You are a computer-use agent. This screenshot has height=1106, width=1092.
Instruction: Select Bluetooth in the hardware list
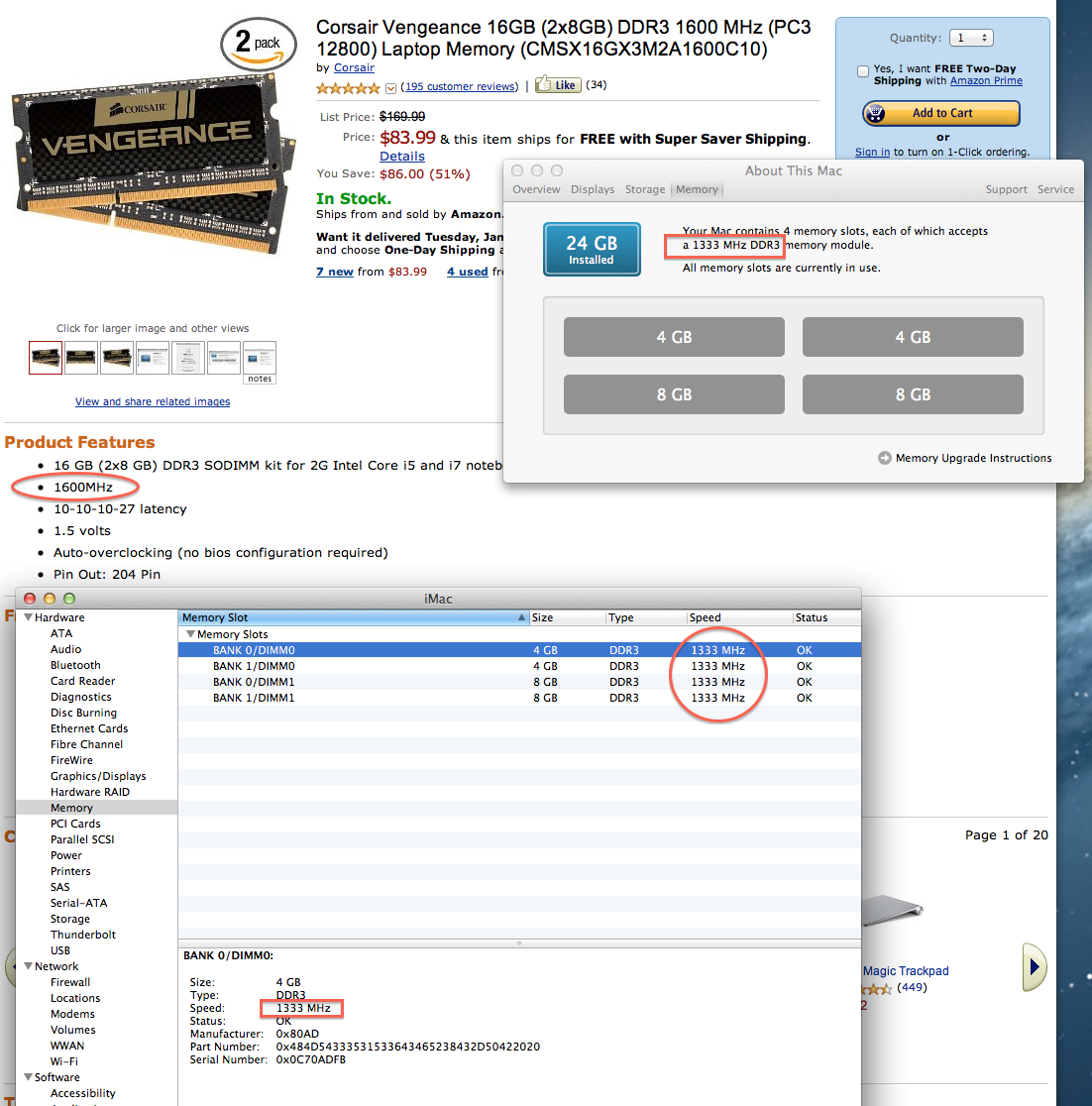pyautogui.click(x=75, y=665)
